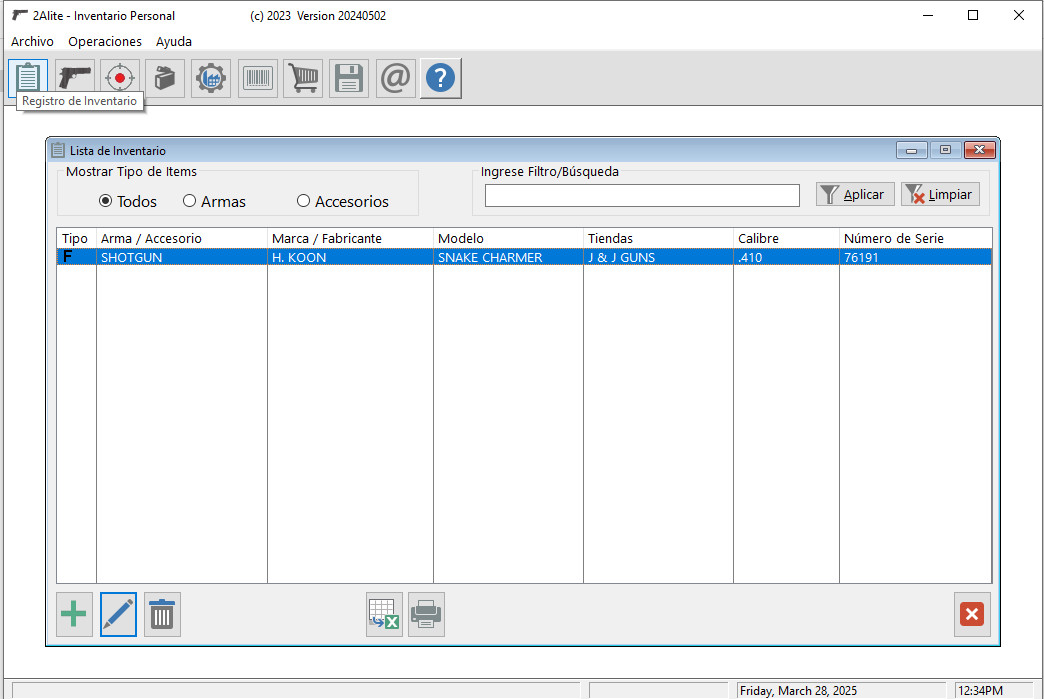Open the @ email toolbar icon
The height and width of the screenshot is (699, 1044).
395,78
